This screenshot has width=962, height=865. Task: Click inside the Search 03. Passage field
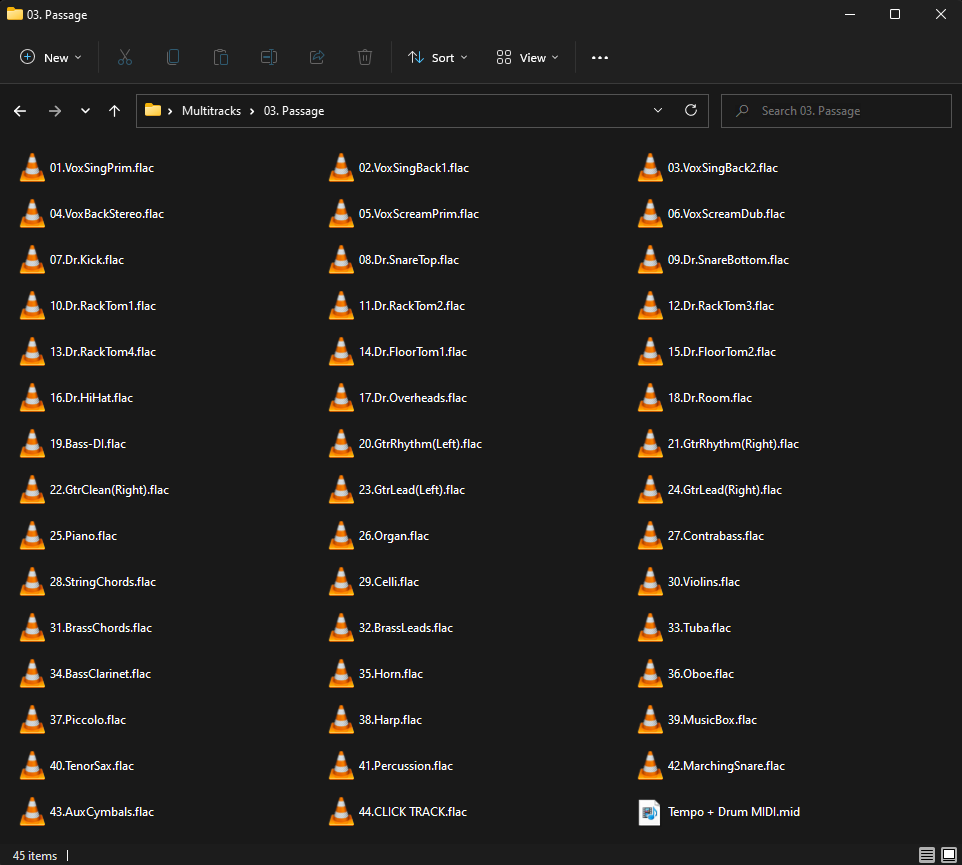tap(836, 110)
